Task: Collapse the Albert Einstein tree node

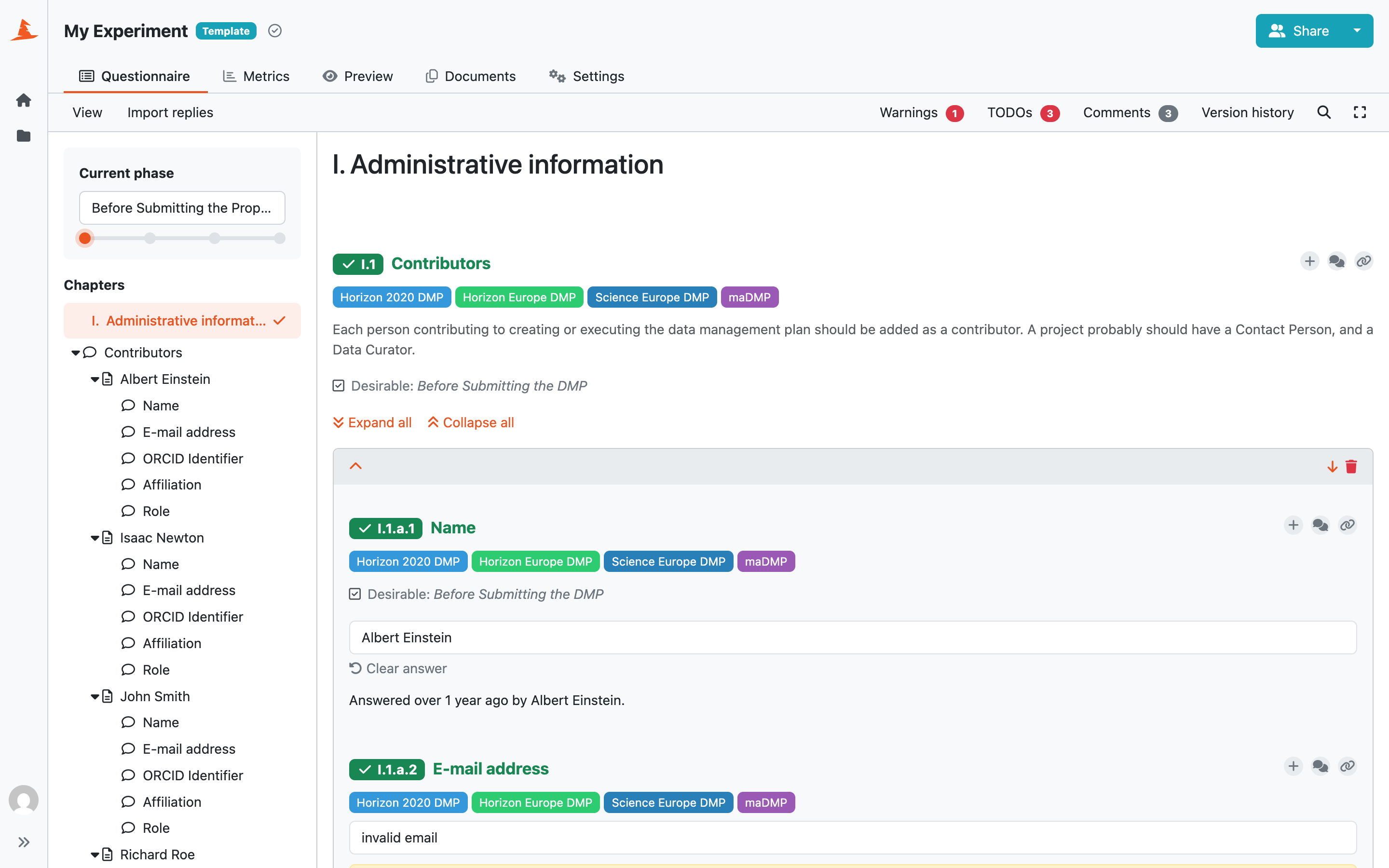Action: (95, 380)
